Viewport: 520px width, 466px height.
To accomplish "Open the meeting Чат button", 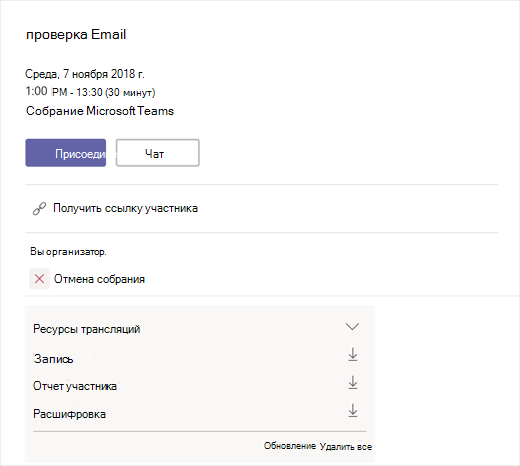I will [x=158, y=153].
